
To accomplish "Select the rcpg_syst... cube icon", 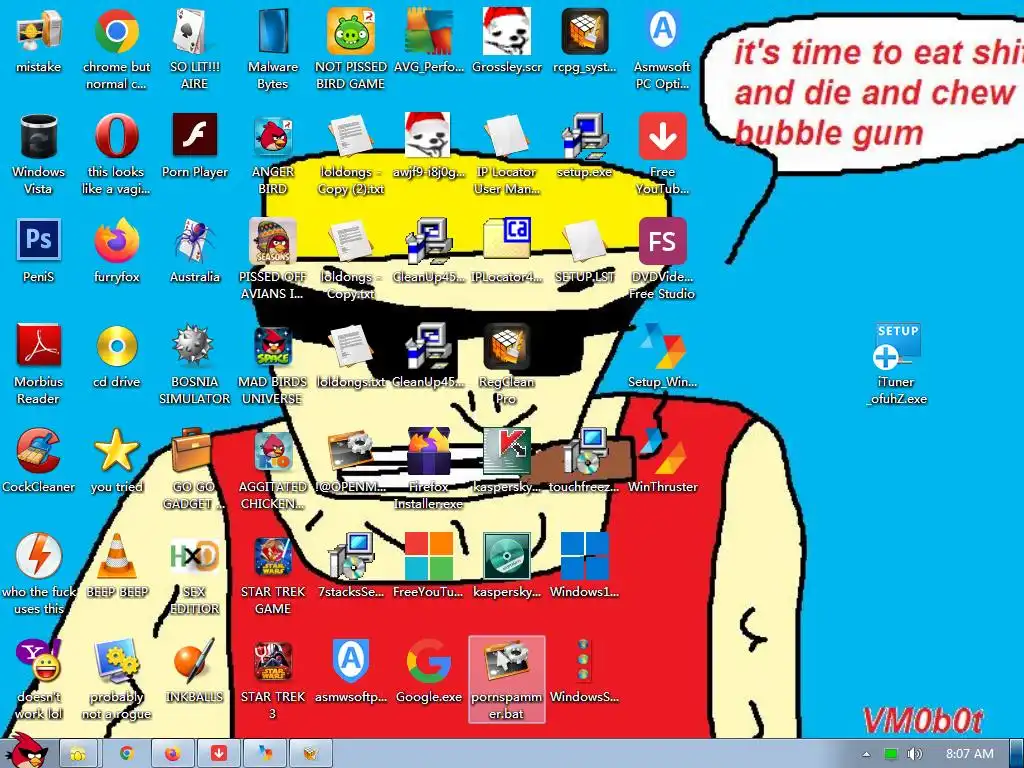I will click(x=584, y=31).
